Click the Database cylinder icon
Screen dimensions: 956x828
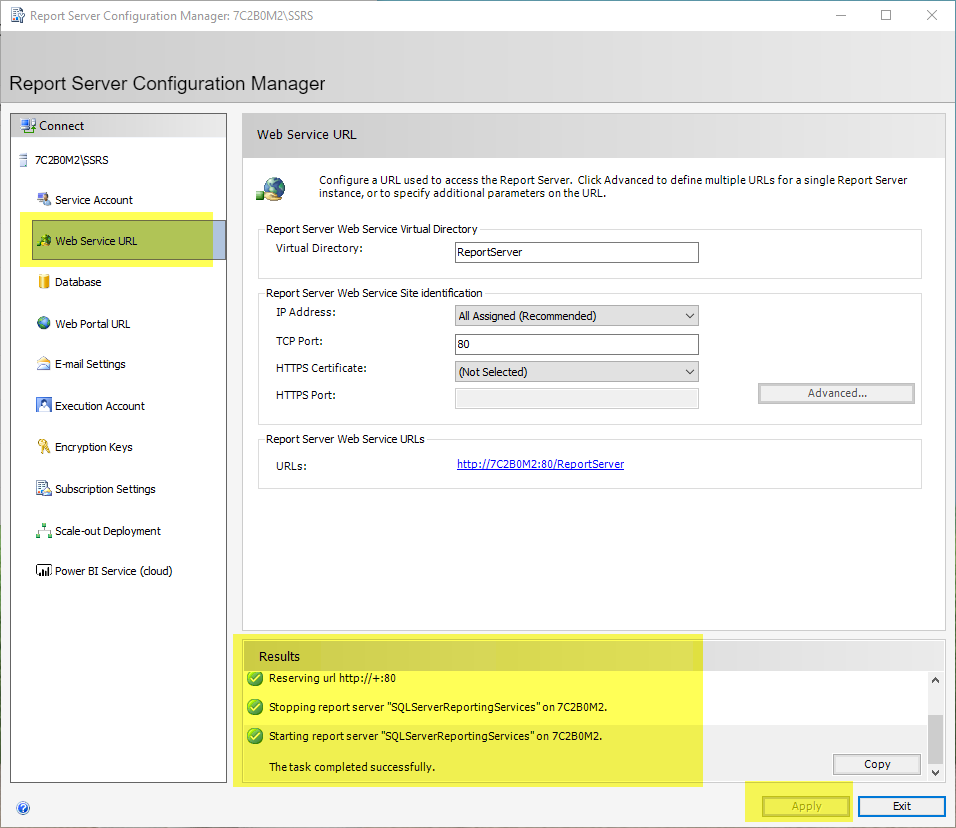pos(43,282)
